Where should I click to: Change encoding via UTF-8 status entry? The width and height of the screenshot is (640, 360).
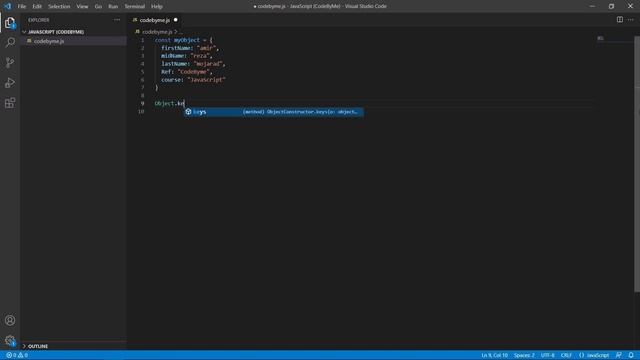click(547, 355)
